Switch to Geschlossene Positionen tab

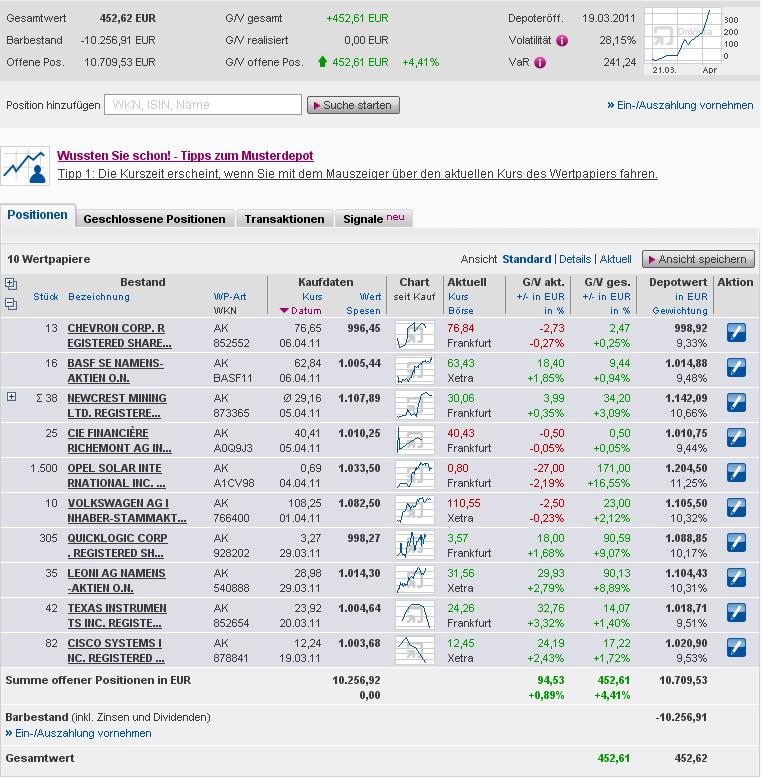pos(154,219)
